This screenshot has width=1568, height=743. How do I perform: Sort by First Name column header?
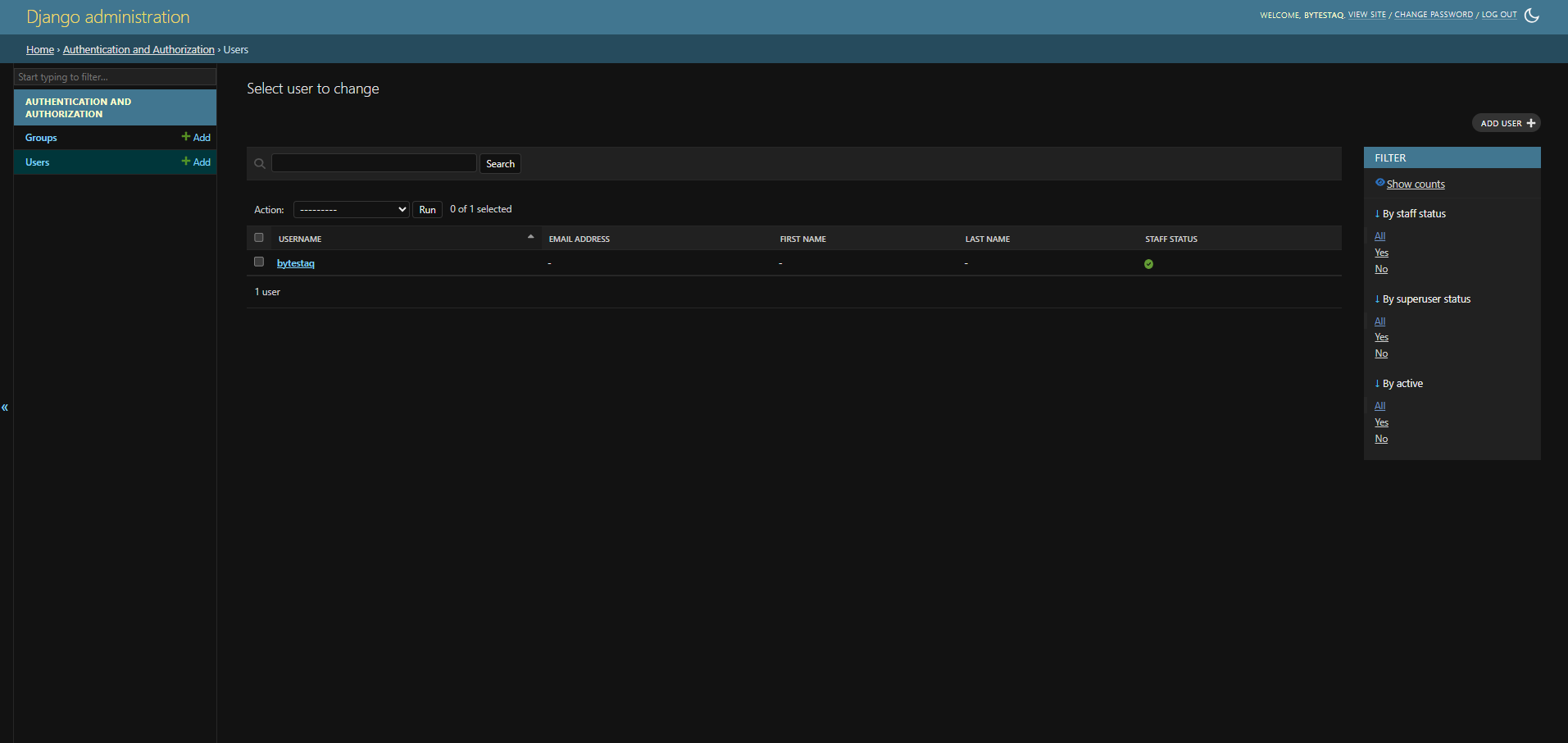coord(803,239)
